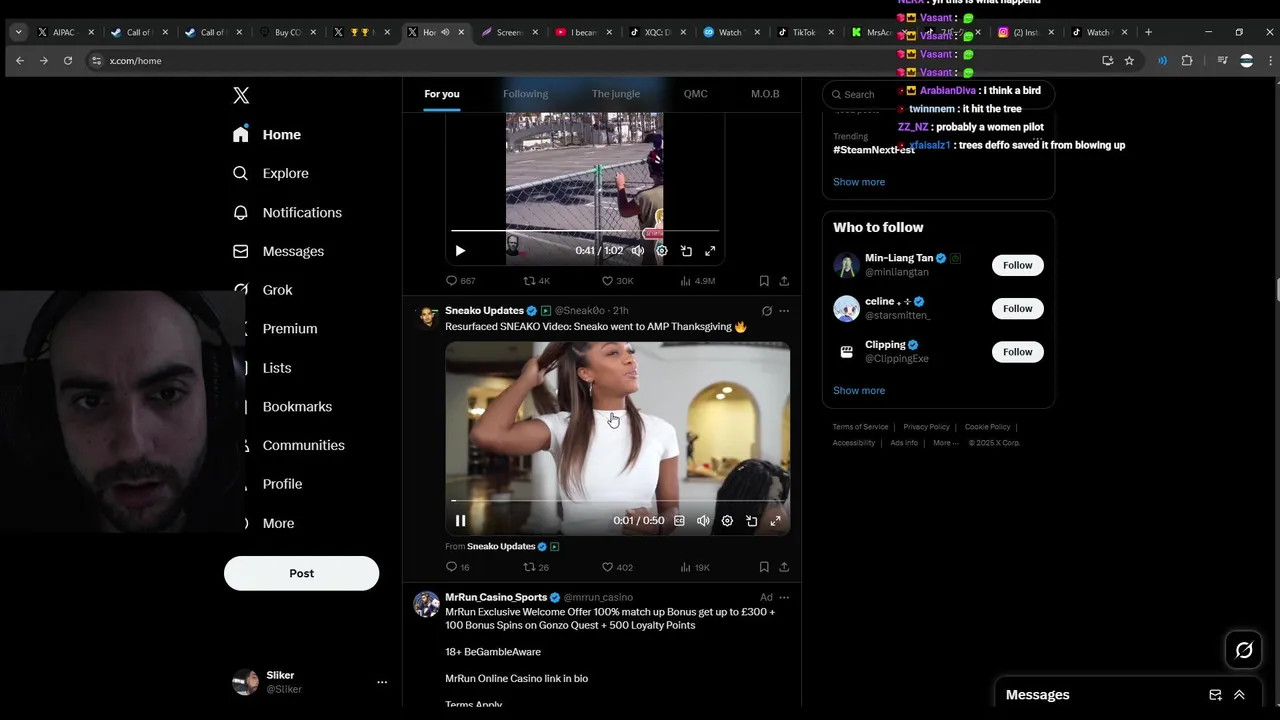Viewport: 1280px width, 720px height.
Task: Fullscreen the Sneako video
Action: click(x=775, y=521)
